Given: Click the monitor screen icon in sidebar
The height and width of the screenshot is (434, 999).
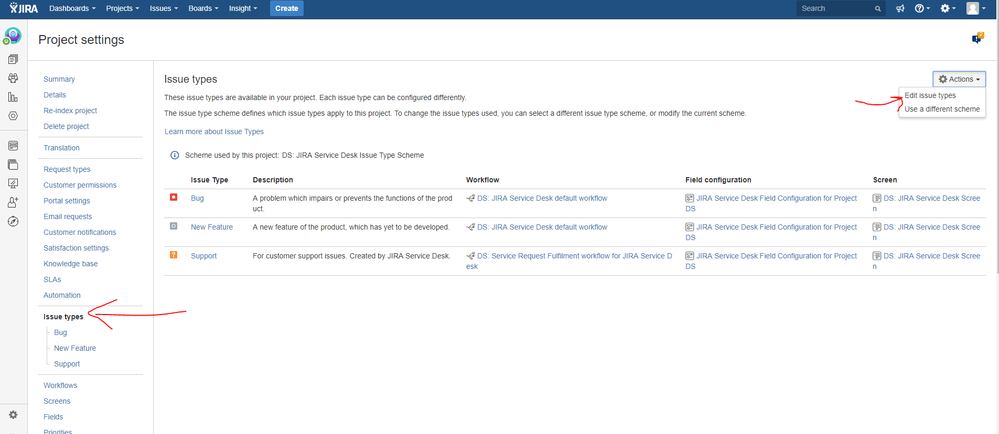Looking at the screenshot, I should tap(13, 184).
